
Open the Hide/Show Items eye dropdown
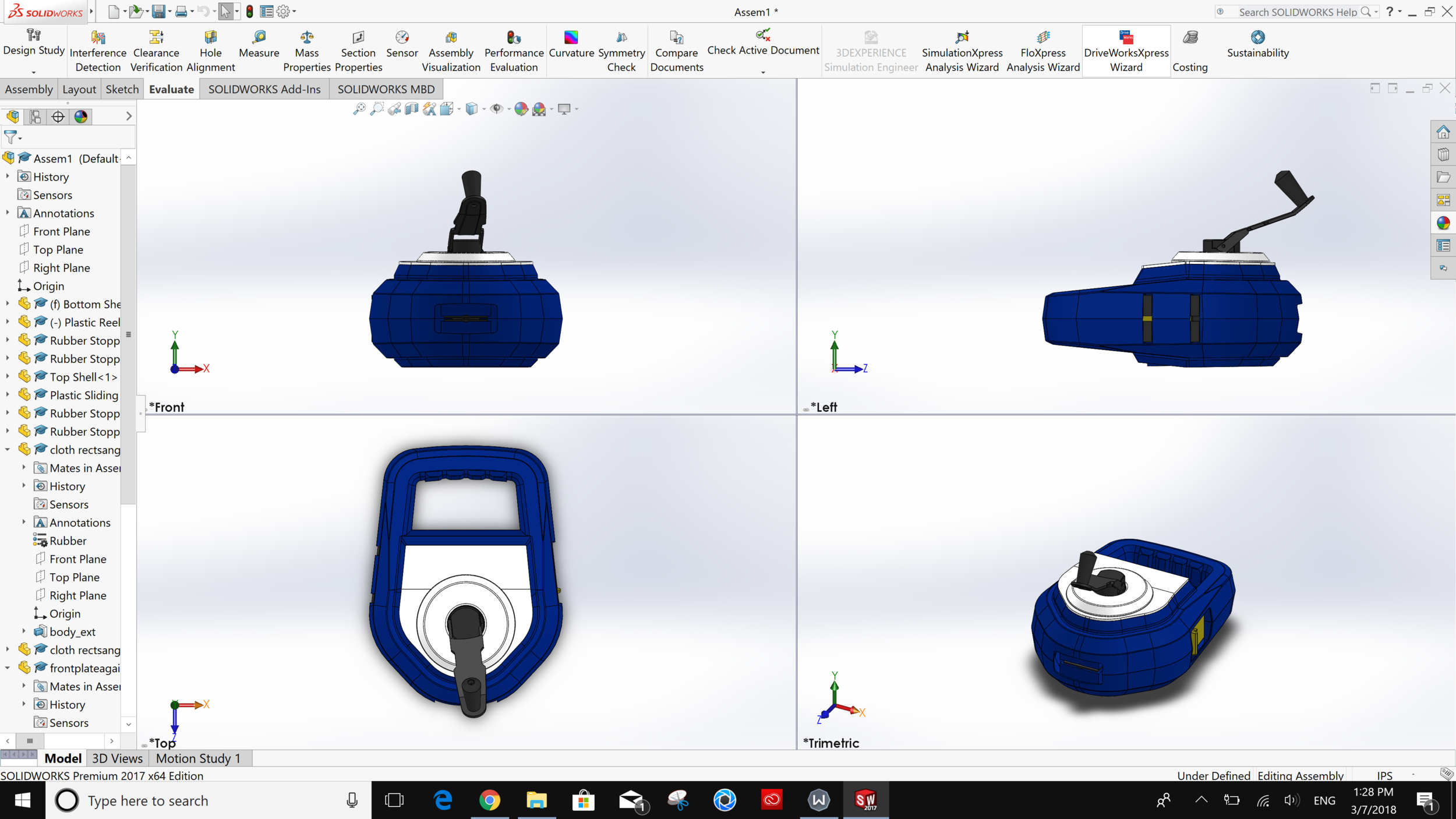pos(509,109)
